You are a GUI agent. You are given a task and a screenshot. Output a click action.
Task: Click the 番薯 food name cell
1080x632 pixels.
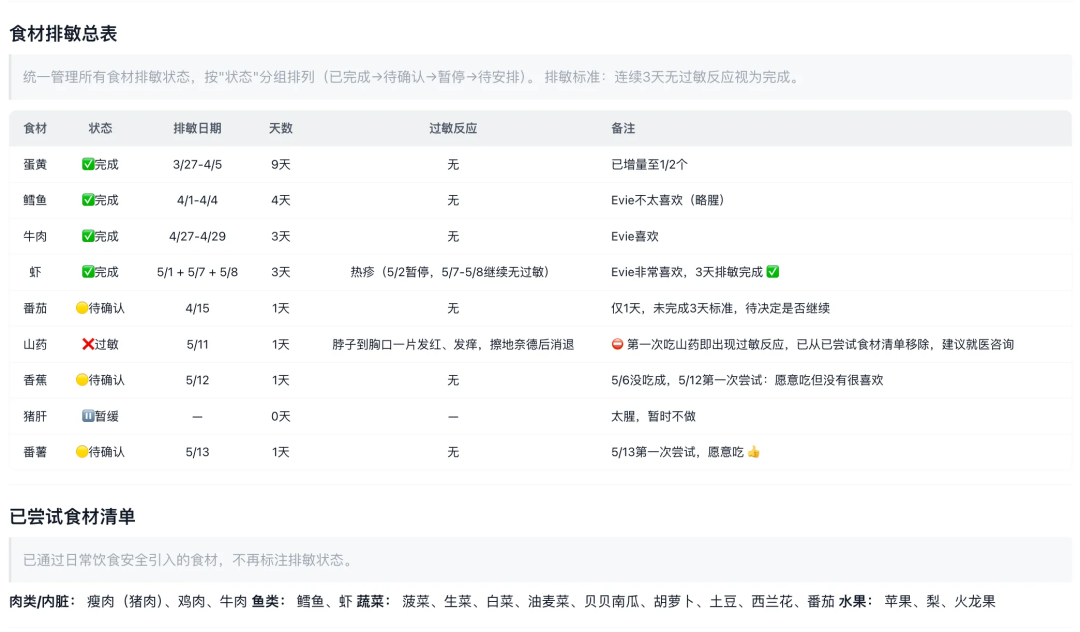(x=35, y=452)
